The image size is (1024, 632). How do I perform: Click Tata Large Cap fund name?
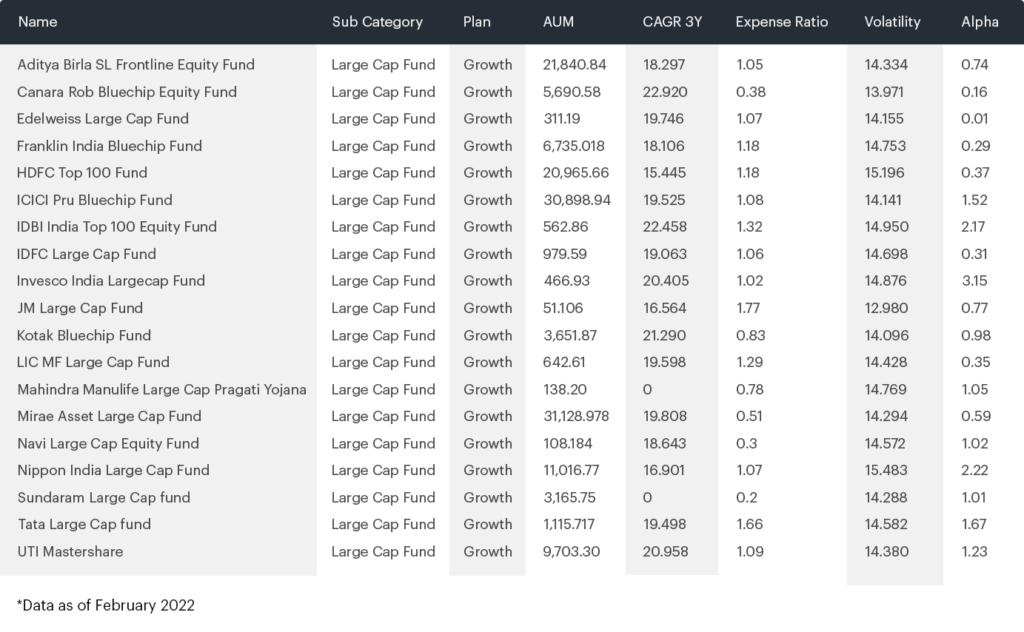[84, 525]
